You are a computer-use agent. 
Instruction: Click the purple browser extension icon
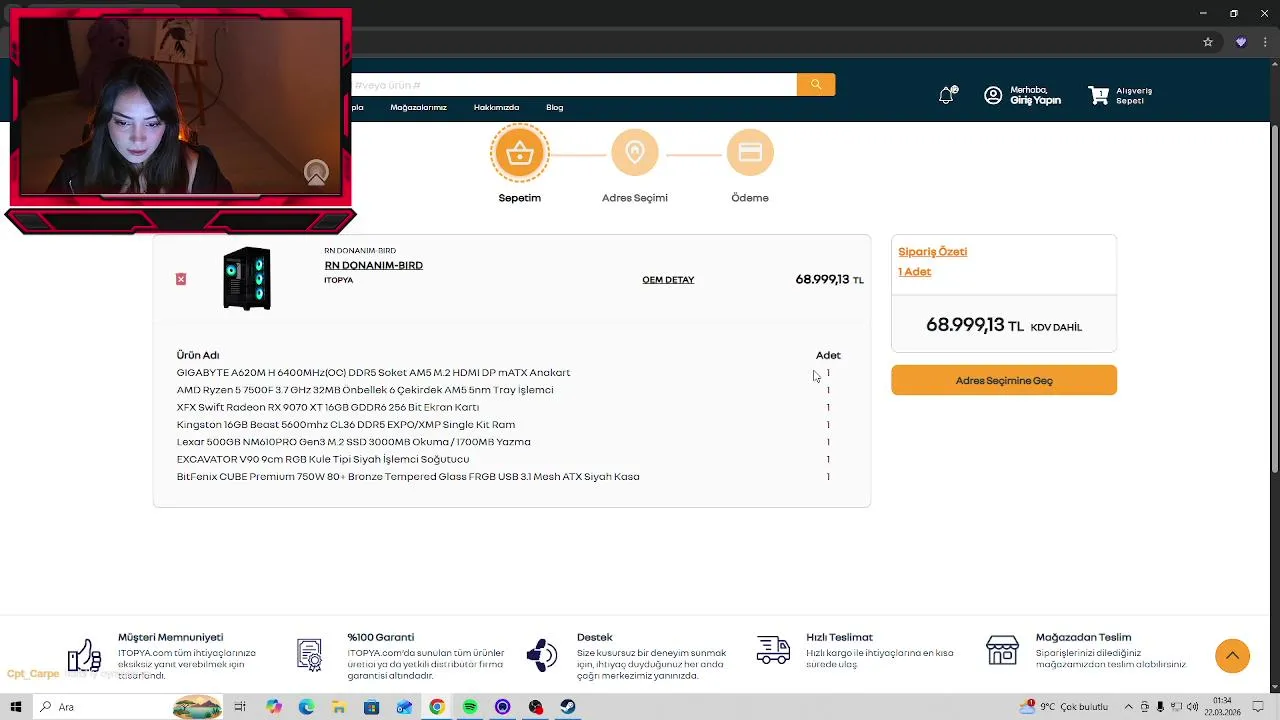point(1241,42)
